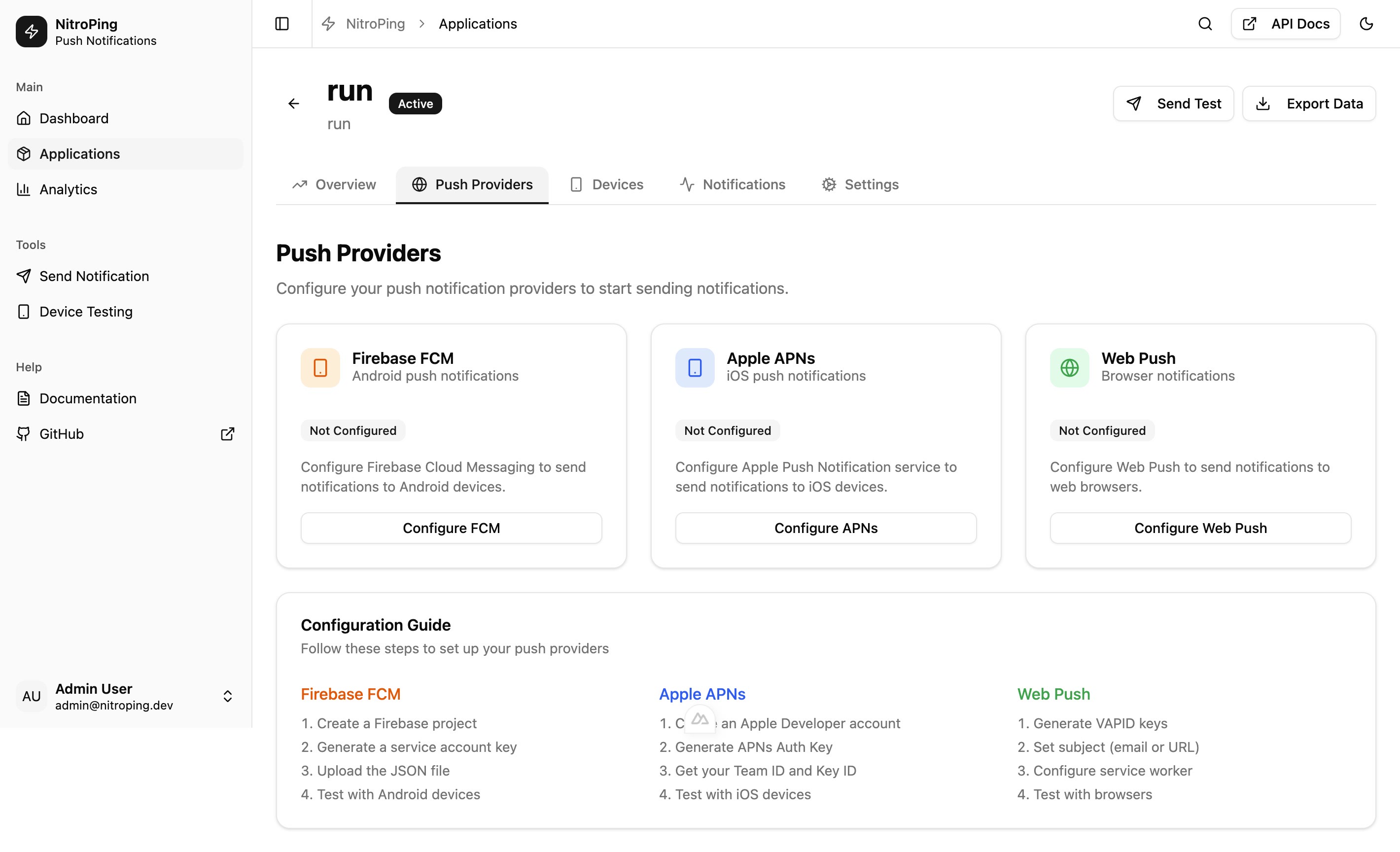The height and width of the screenshot is (852, 1400).
Task: Go back using the left arrow
Action: (294, 104)
